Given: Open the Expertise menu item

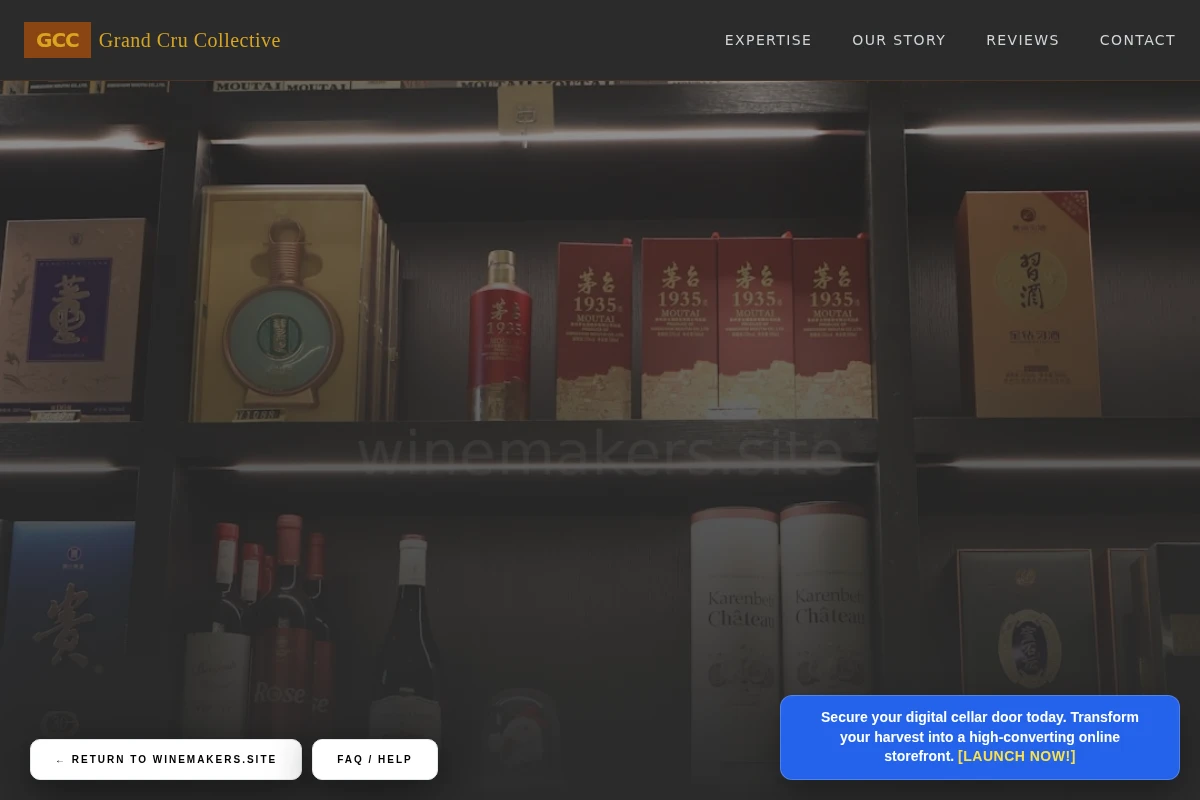Looking at the screenshot, I should (x=768, y=40).
